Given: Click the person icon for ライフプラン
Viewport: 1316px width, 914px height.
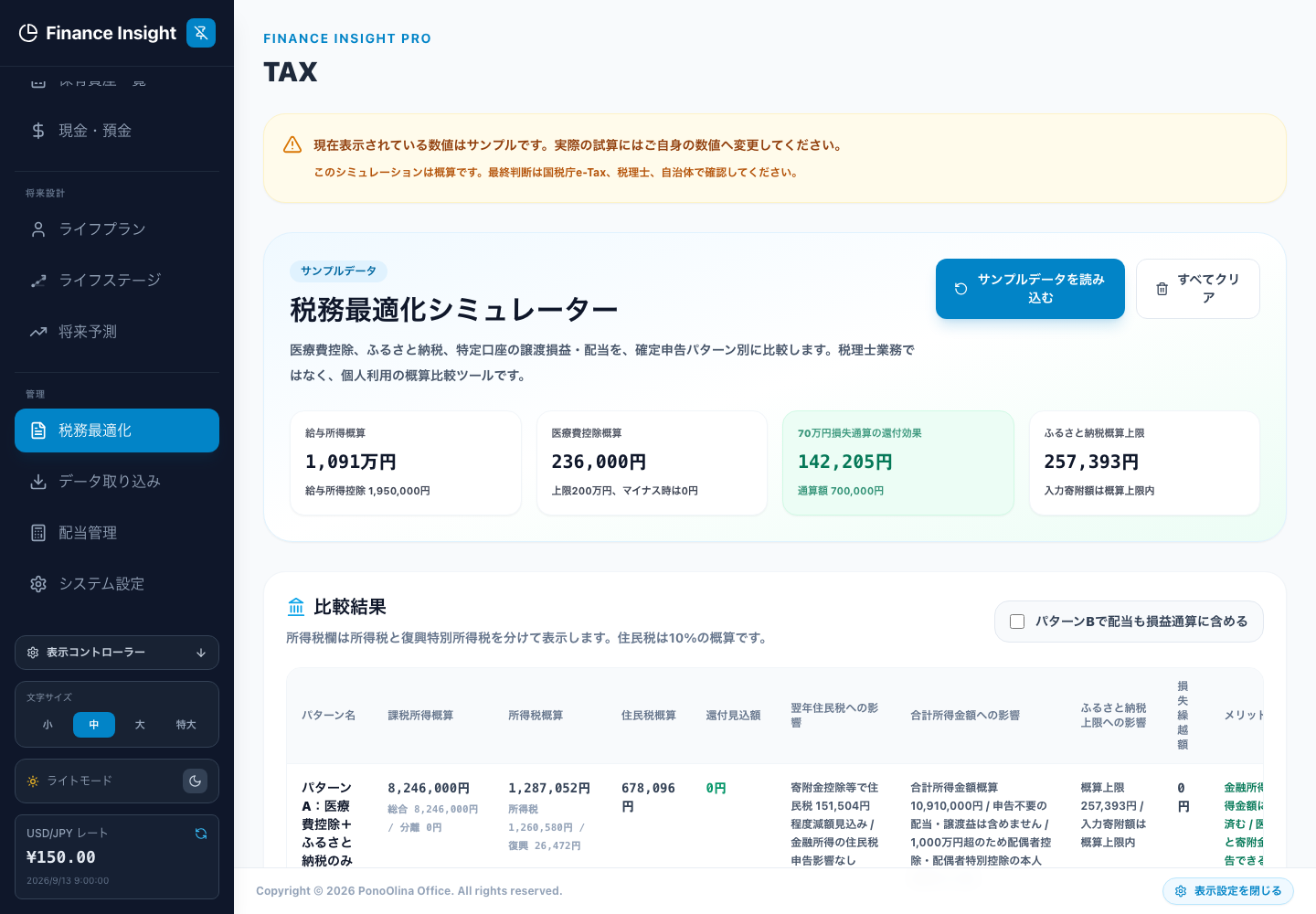Looking at the screenshot, I should [x=38, y=229].
